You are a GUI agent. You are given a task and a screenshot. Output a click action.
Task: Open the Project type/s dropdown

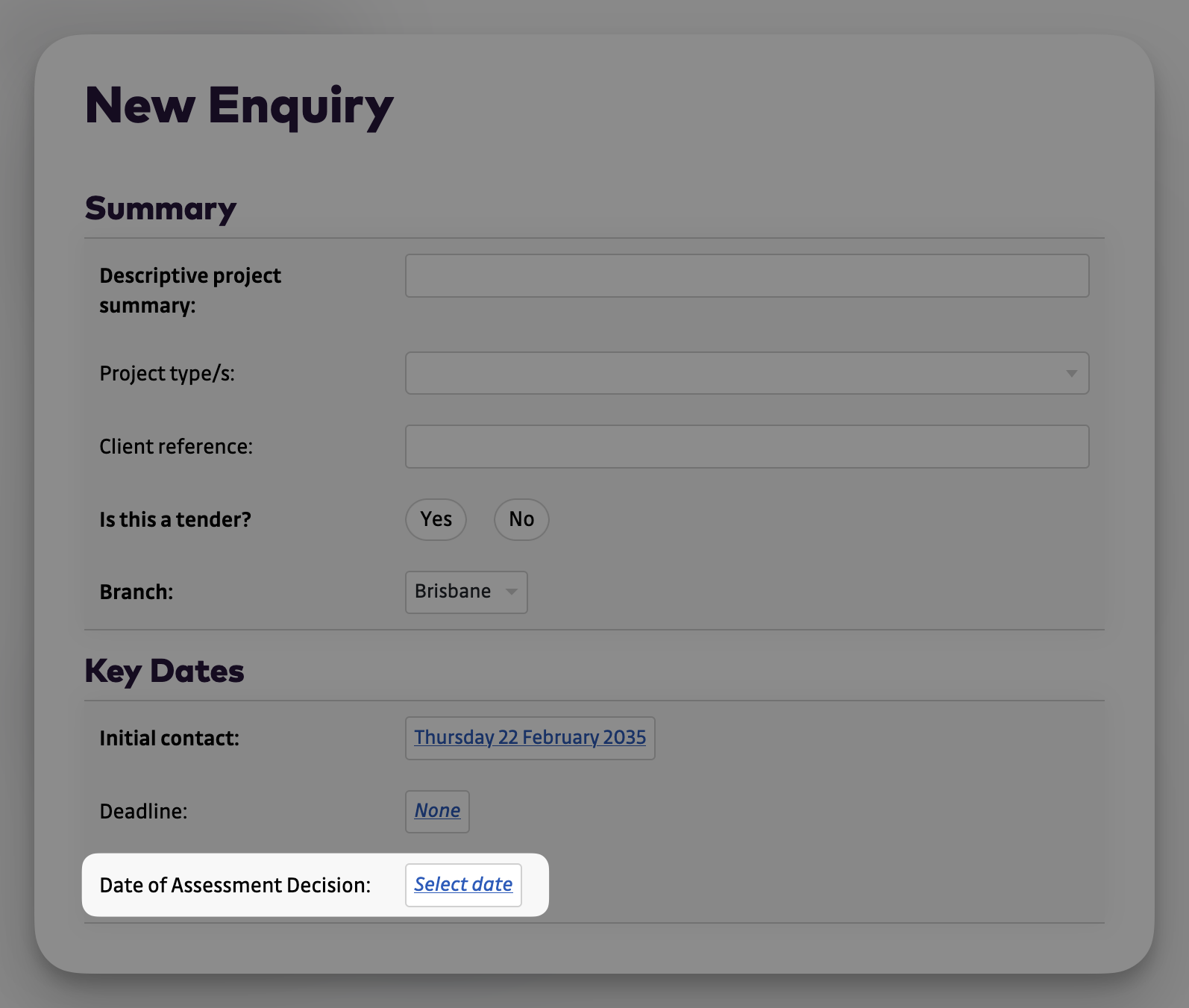pyautogui.click(x=746, y=373)
